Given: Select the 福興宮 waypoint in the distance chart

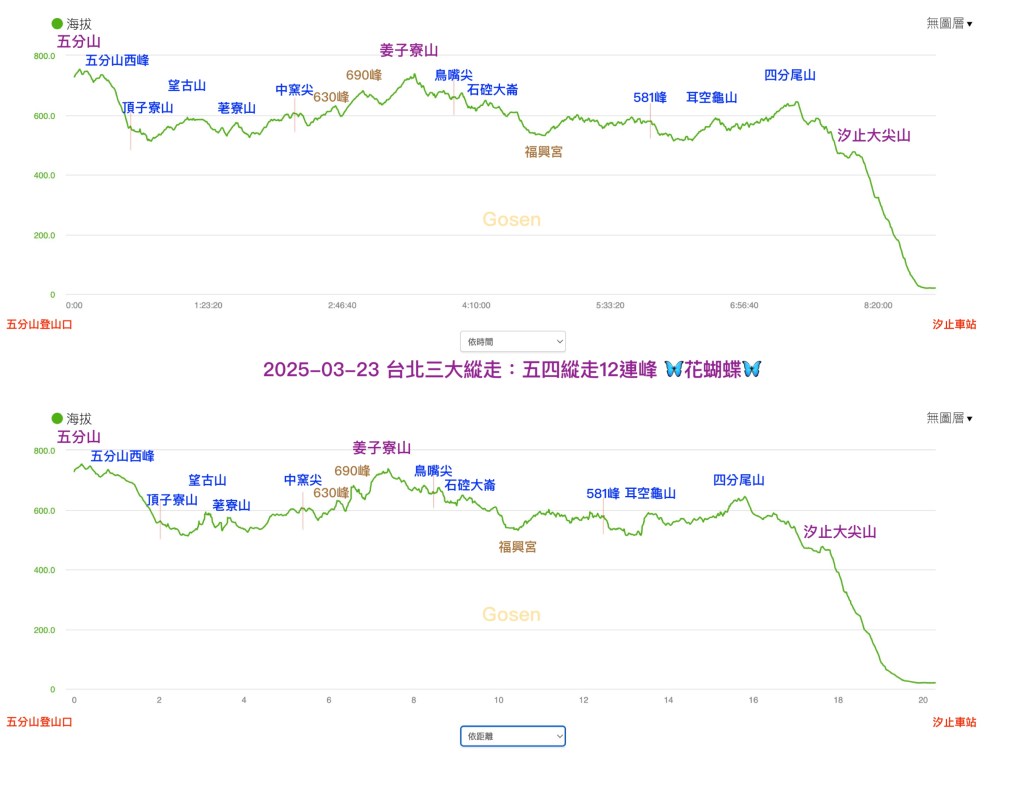Looking at the screenshot, I should [518, 547].
